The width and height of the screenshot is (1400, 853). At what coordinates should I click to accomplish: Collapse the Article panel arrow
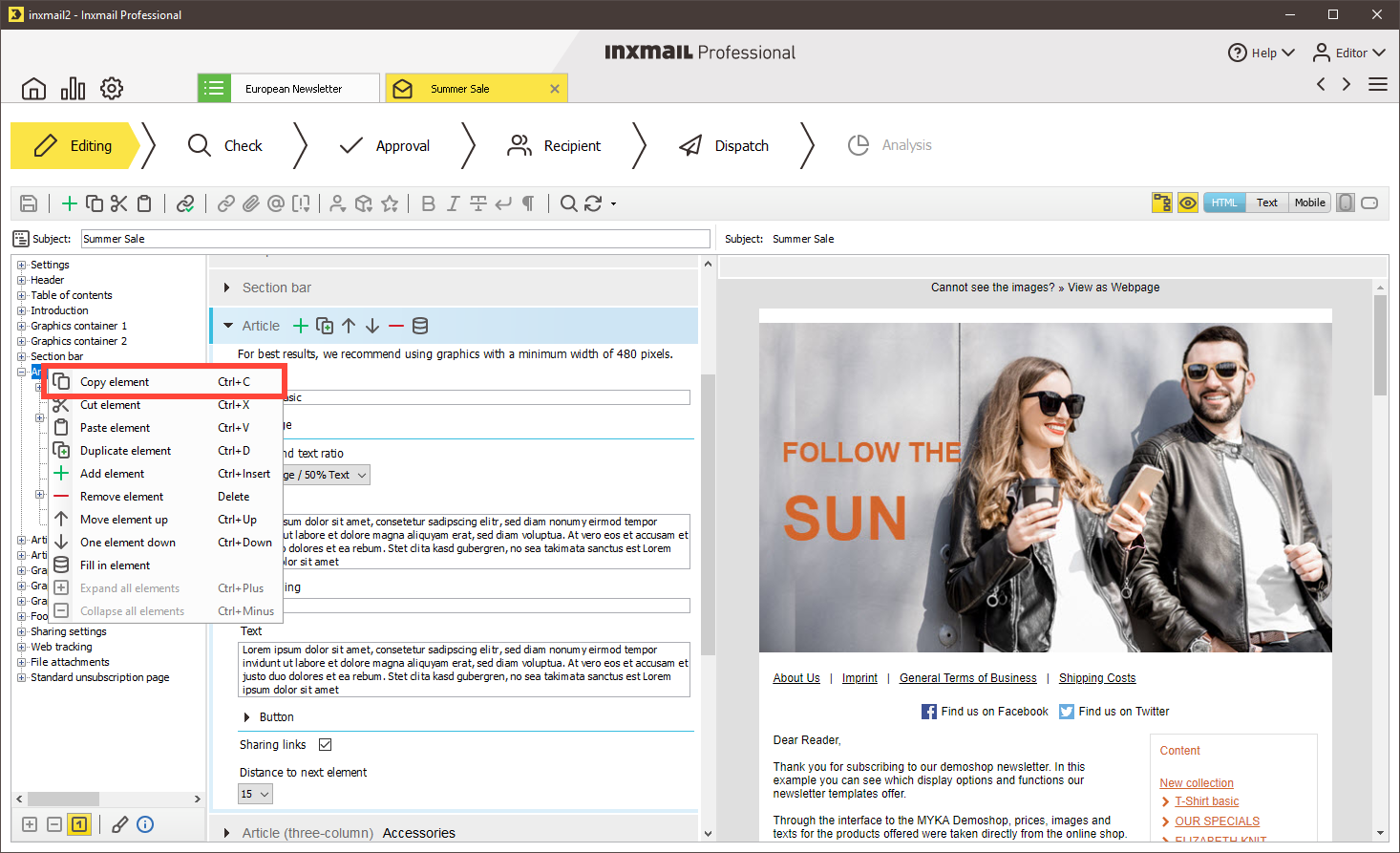point(228,326)
